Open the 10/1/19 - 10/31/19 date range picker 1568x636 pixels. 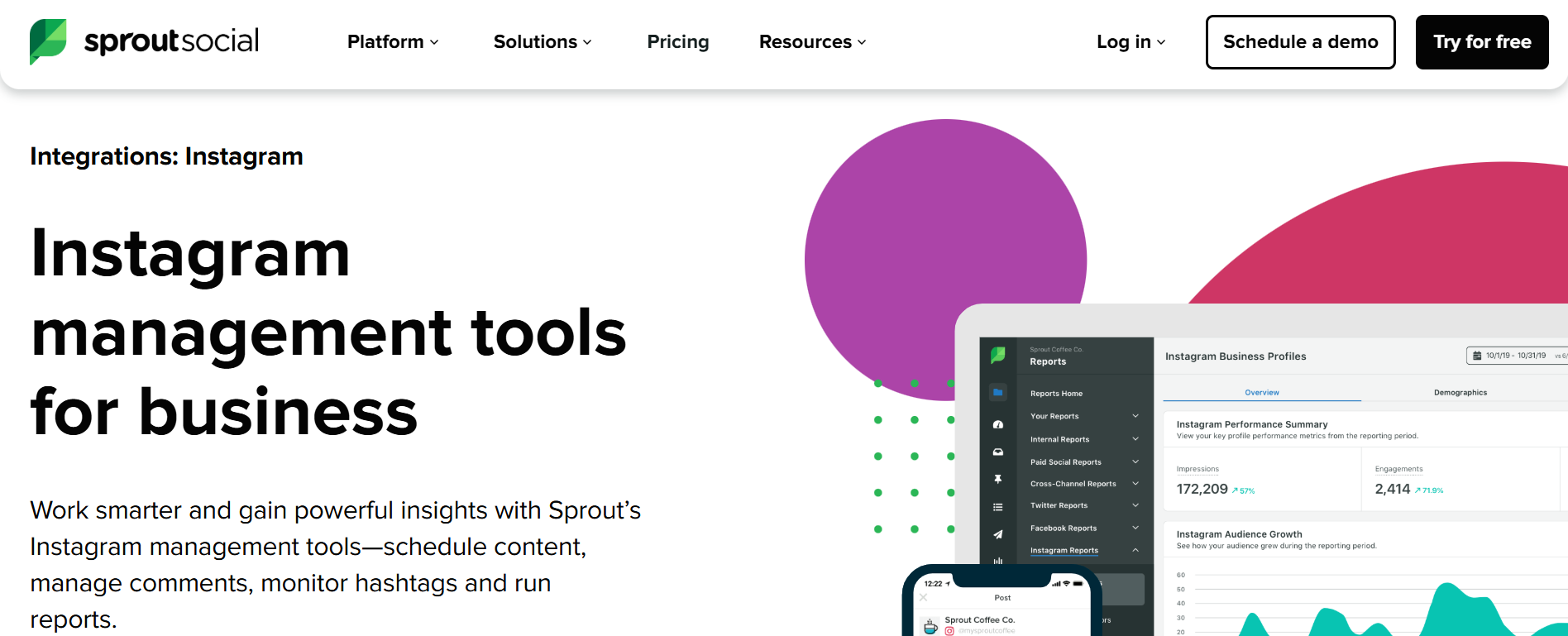click(x=1518, y=356)
